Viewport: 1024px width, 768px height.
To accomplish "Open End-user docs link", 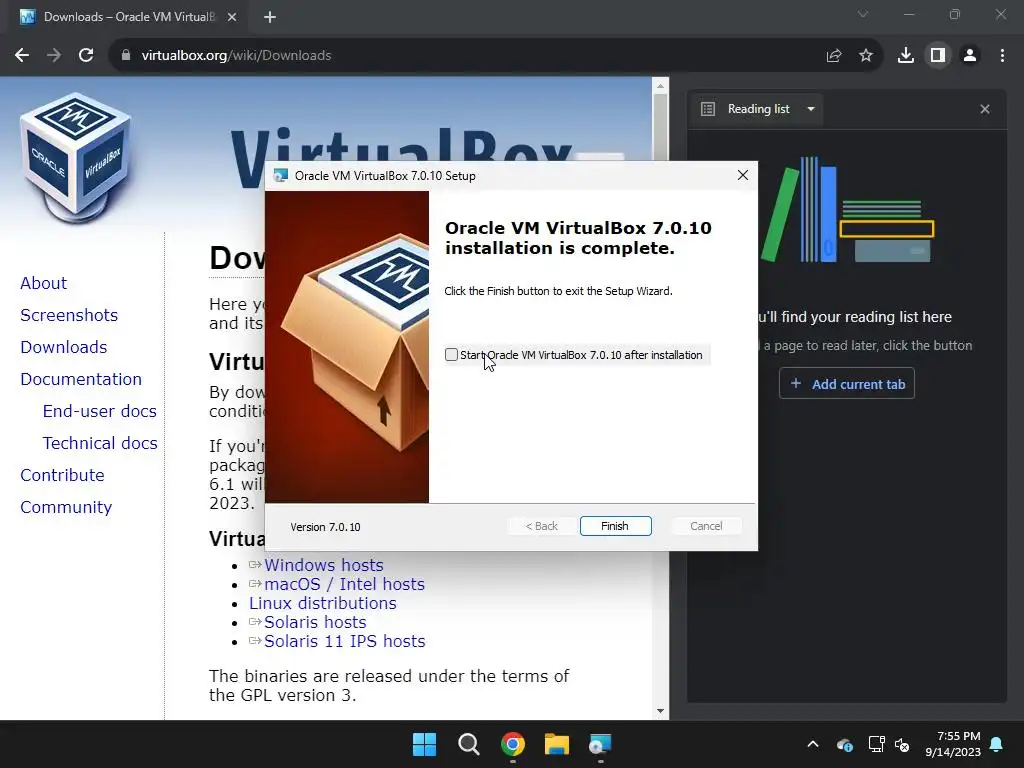I will tap(100, 411).
